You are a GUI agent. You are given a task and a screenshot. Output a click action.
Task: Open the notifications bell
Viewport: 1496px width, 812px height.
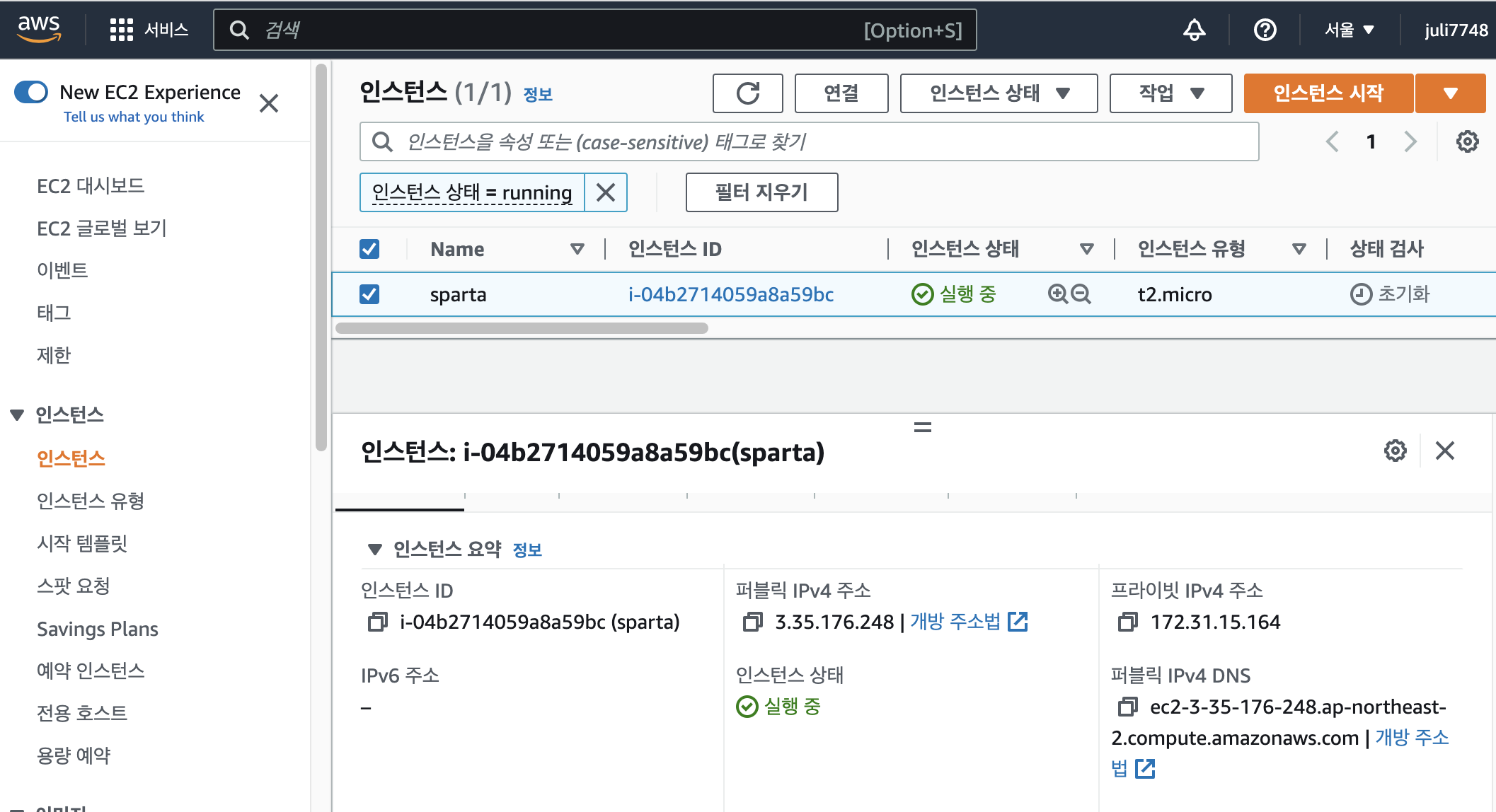click(x=1195, y=30)
